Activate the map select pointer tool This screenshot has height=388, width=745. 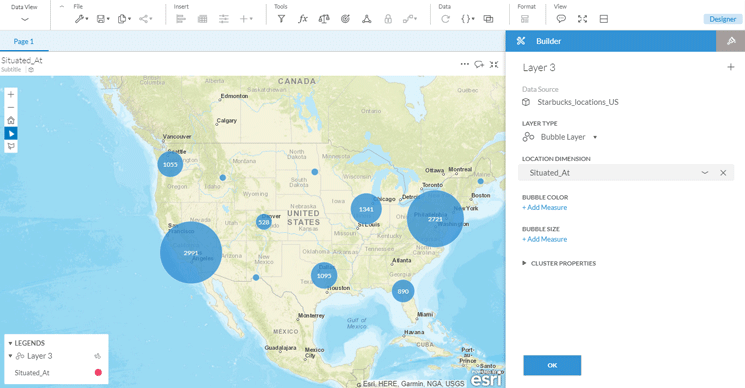[11, 133]
